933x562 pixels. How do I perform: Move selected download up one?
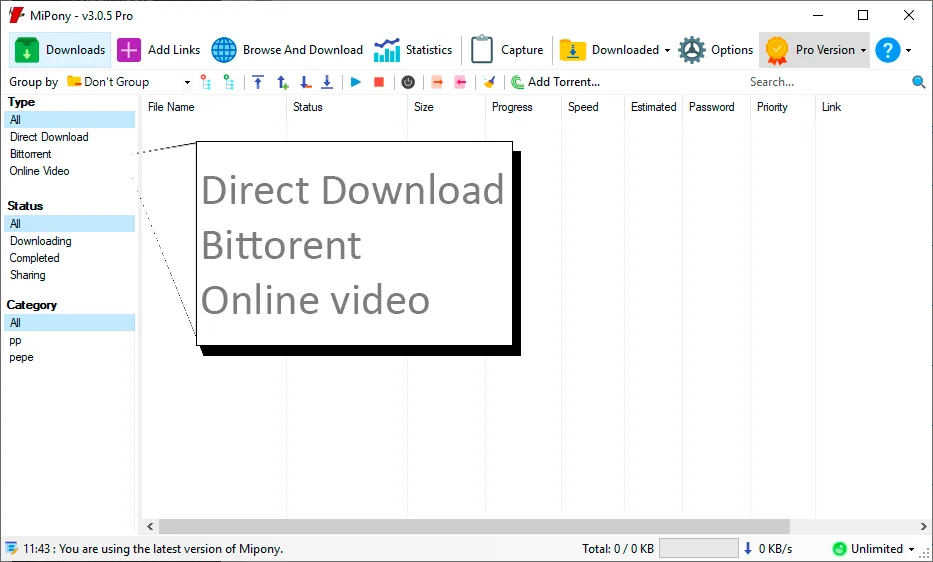pos(283,82)
